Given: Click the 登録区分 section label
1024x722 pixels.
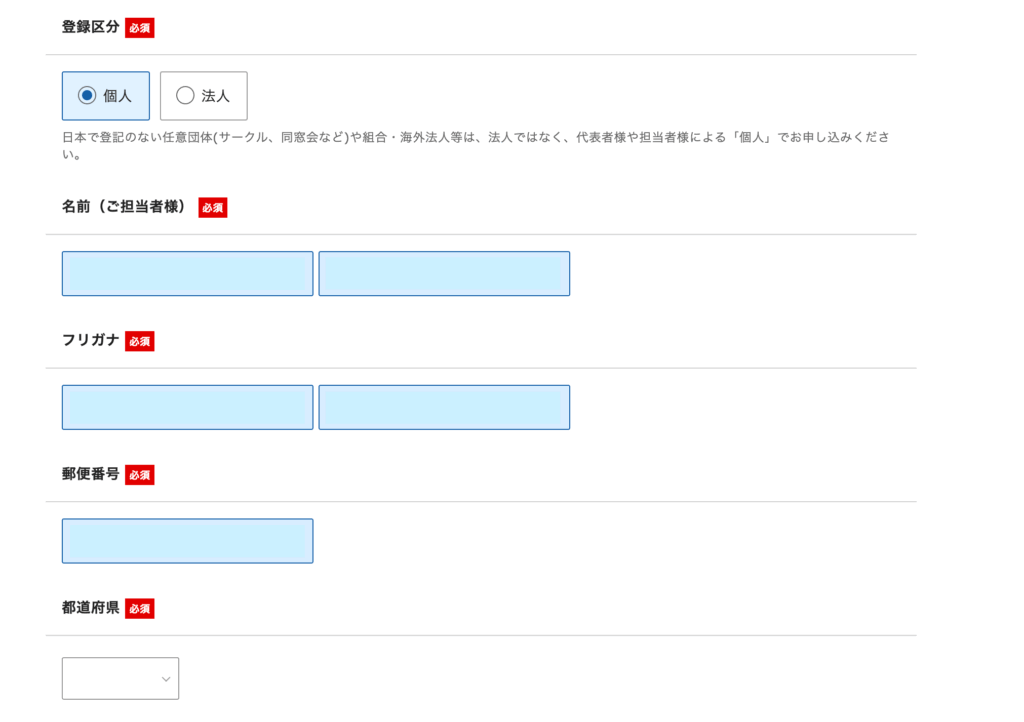Looking at the screenshot, I should click(x=90, y=28).
